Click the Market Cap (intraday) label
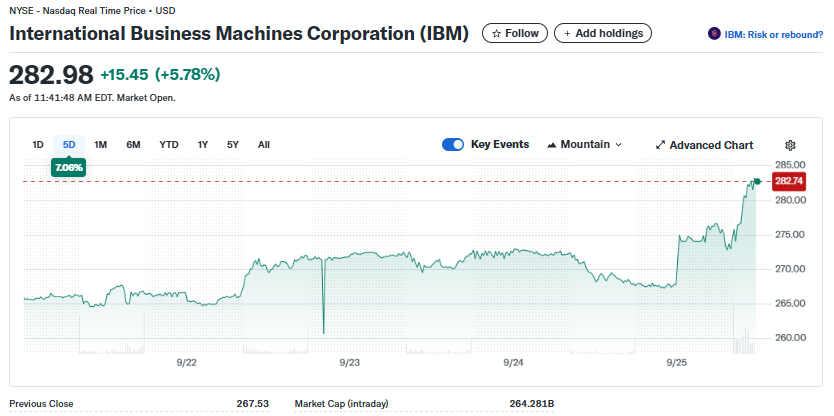Screen dimensions: 834x416 click(x=341, y=404)
